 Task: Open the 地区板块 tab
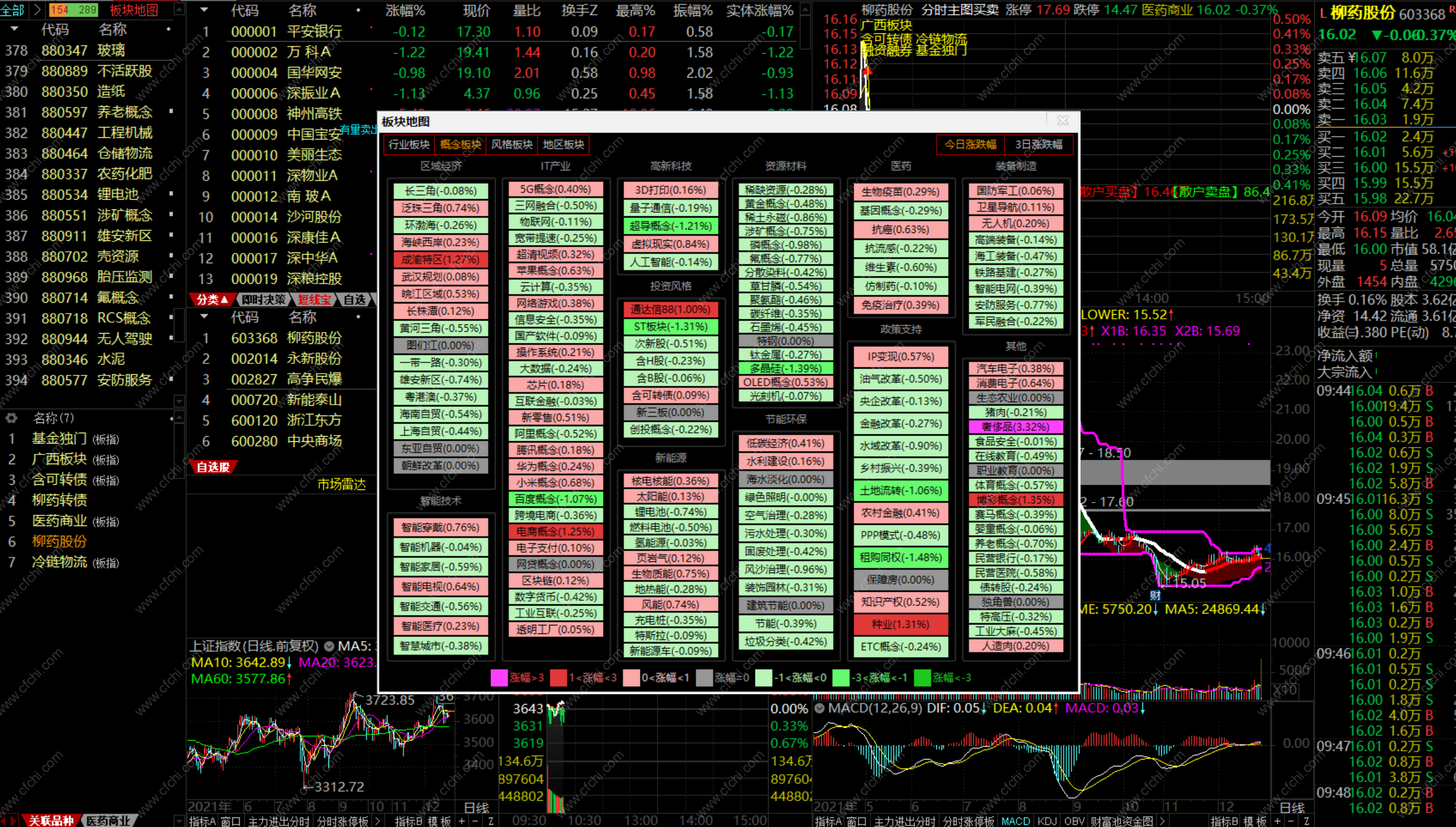(x=563, y=145)
